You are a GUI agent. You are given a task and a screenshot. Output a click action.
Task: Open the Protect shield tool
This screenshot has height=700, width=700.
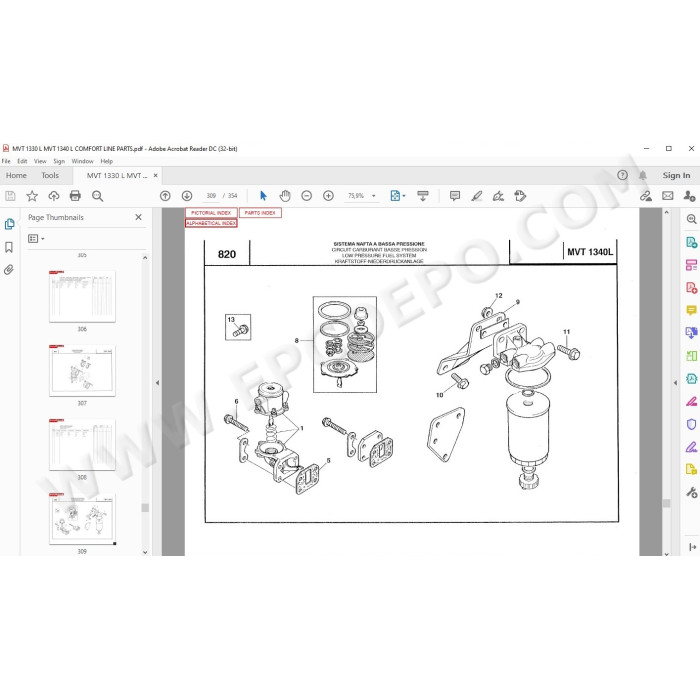tap(692, 424)
